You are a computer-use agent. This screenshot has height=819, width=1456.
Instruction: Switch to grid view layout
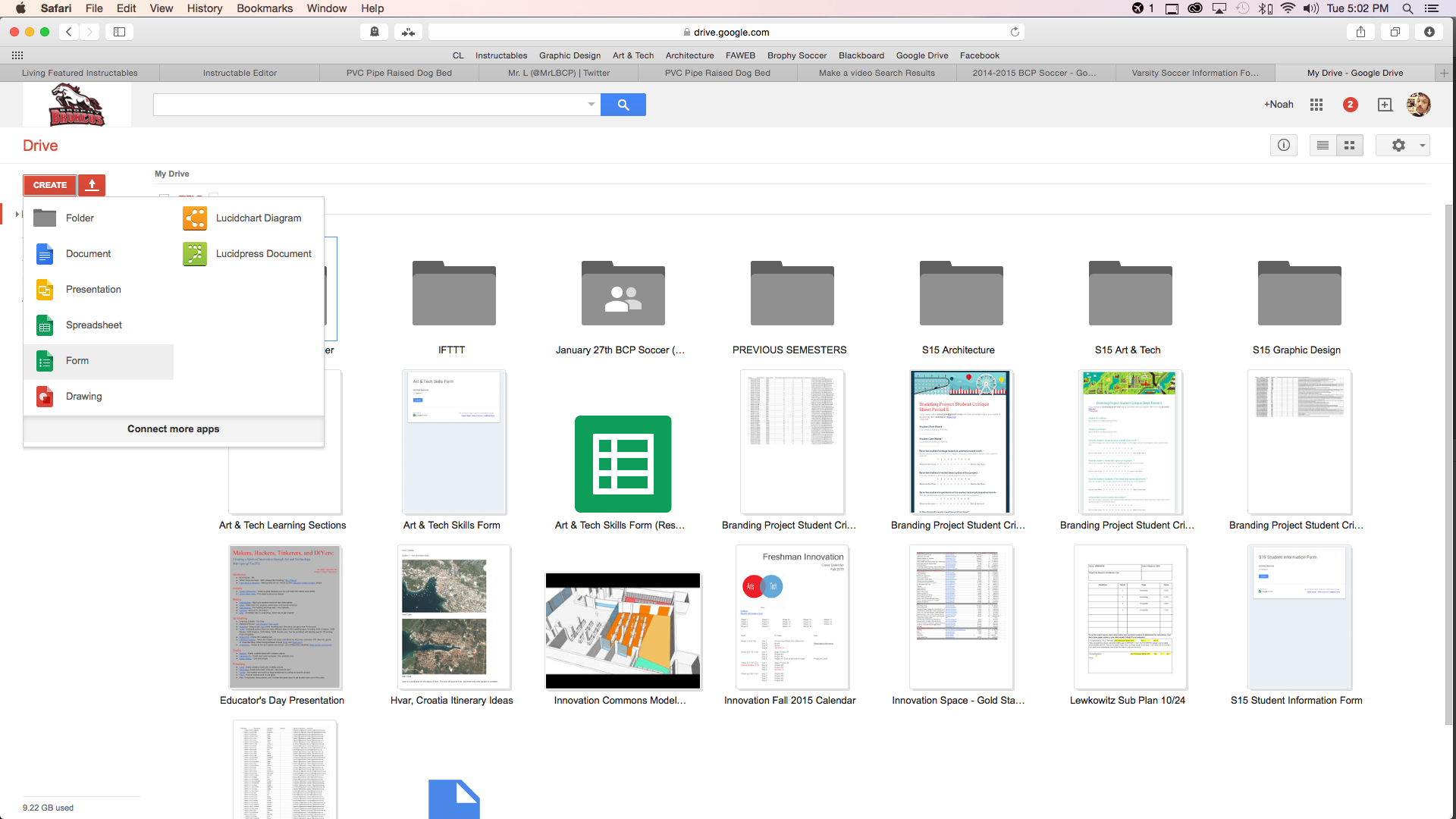(1350, 146)
